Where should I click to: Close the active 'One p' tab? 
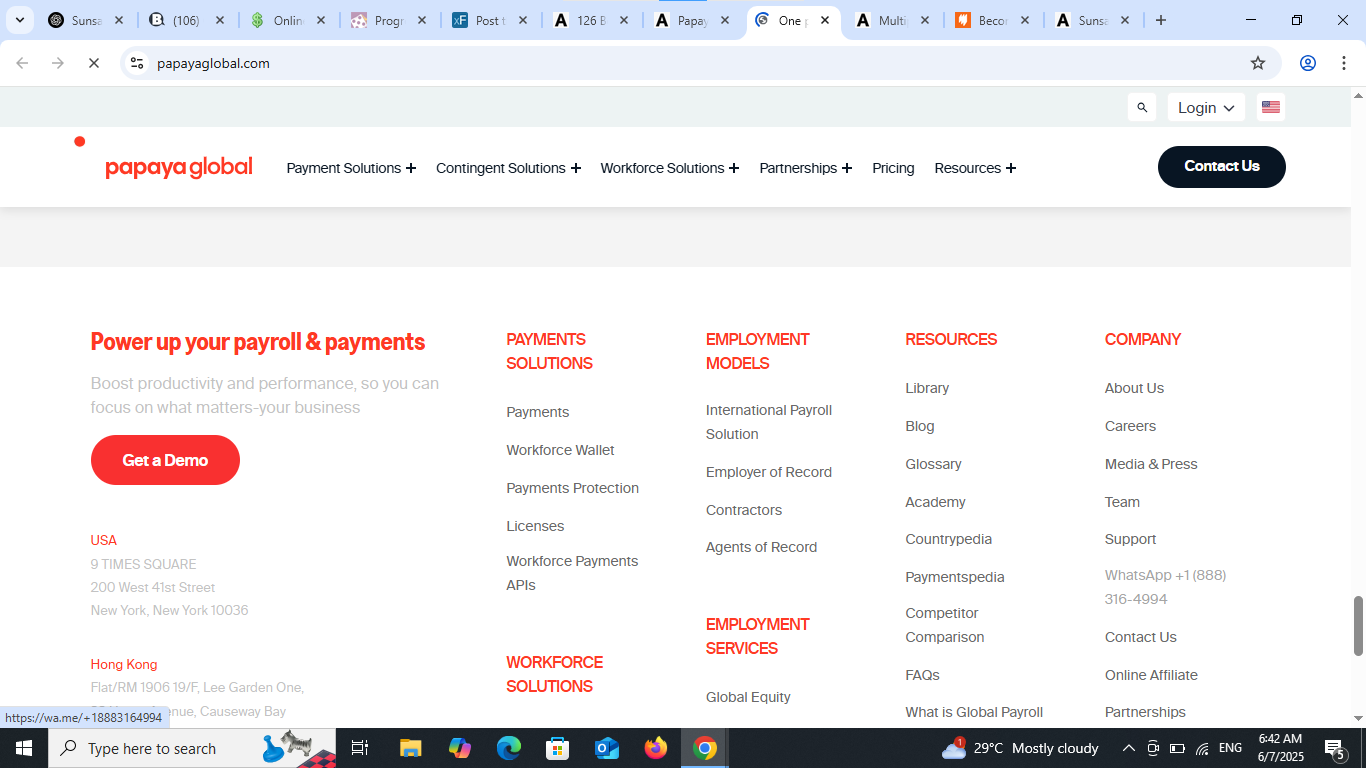pyautogui.click(x=825, y=20)
